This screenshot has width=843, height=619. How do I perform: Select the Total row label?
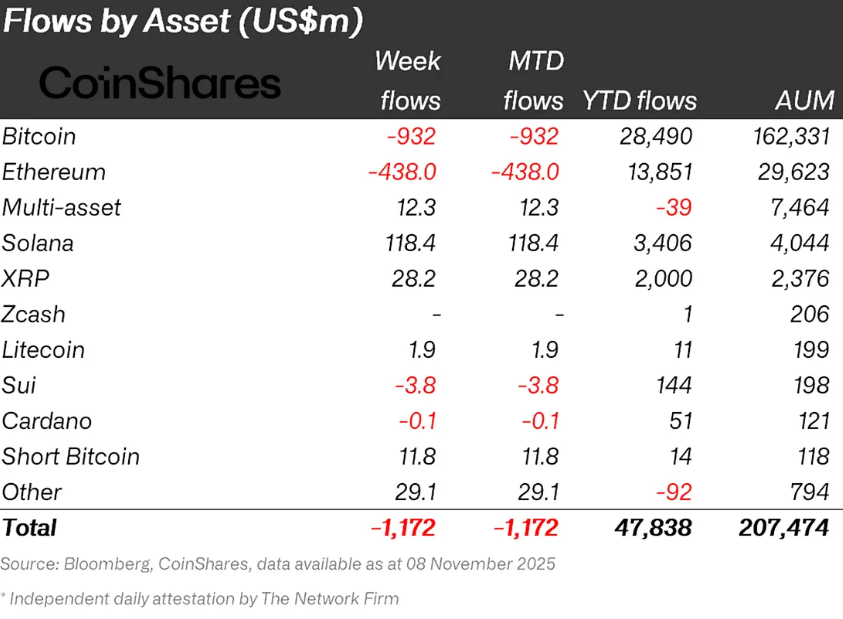(30, 527)
